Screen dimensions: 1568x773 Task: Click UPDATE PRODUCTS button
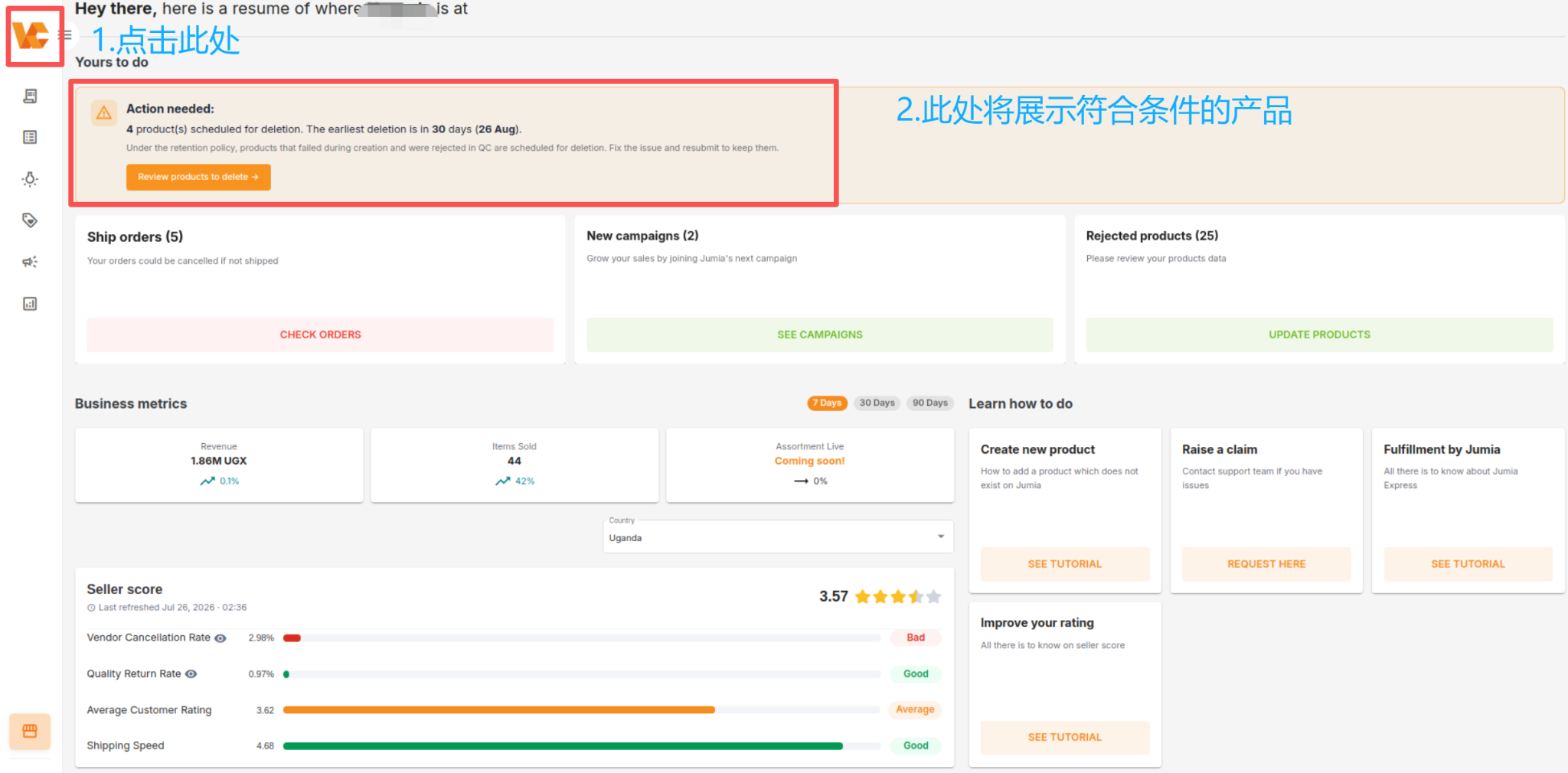(x=1319, y=334)
